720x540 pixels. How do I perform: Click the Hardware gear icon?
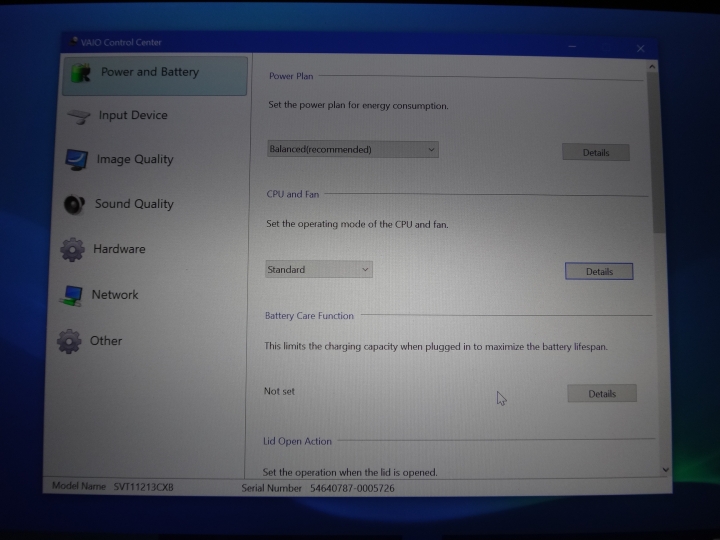pyautogui.click(x=73, y=250)
